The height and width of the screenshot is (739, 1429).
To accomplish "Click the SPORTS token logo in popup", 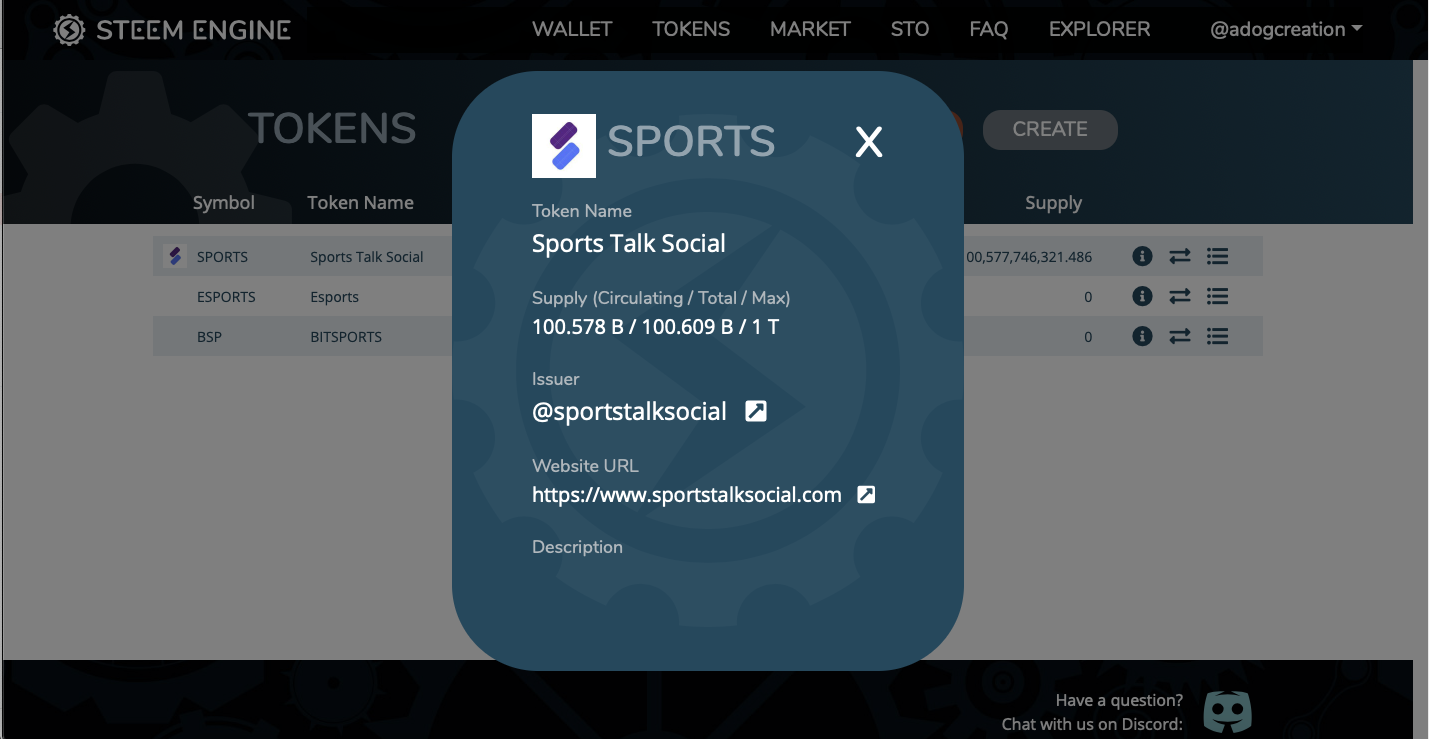I will tap(564, 146).
